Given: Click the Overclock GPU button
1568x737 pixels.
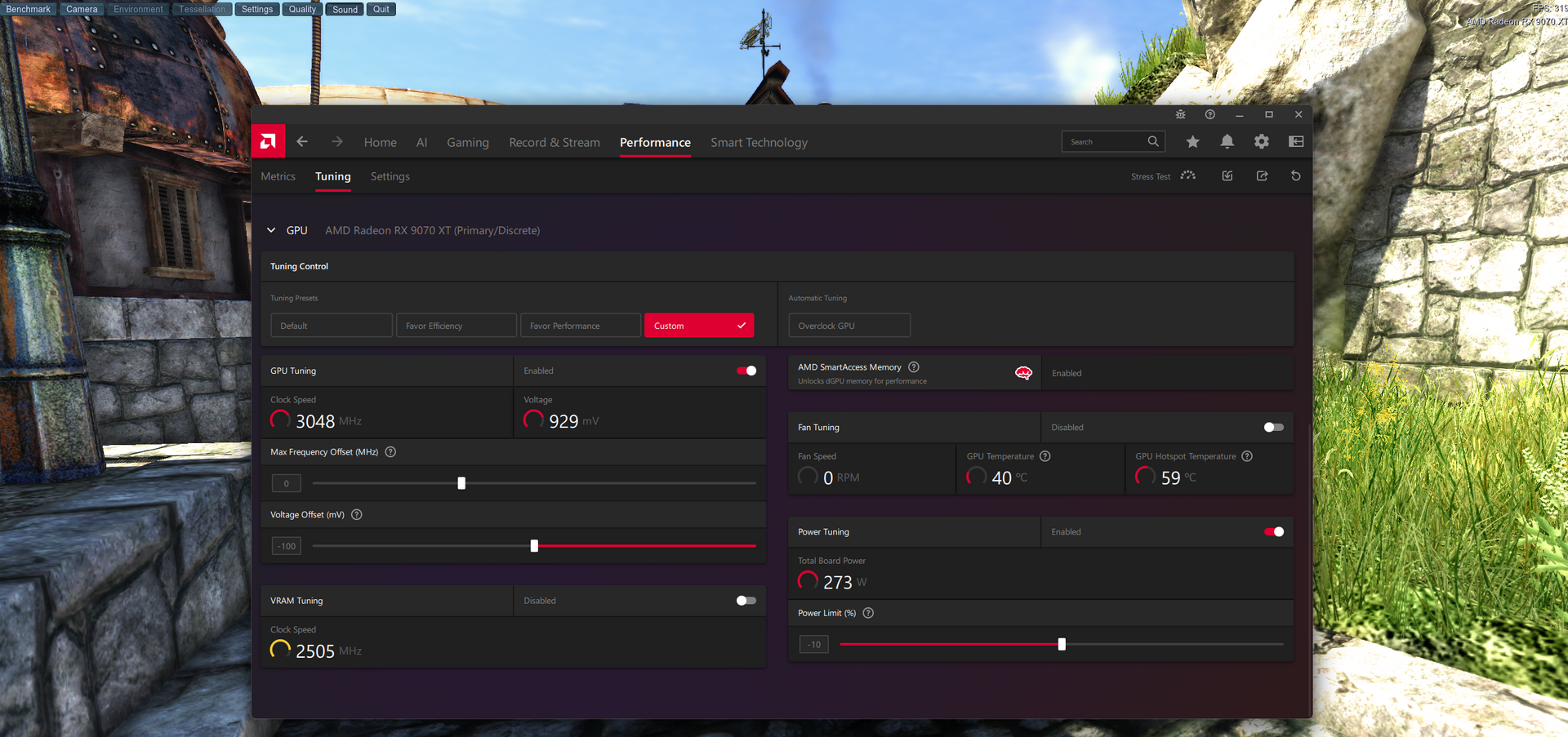Looking at the screenshot, I should [x=849, y=326].
